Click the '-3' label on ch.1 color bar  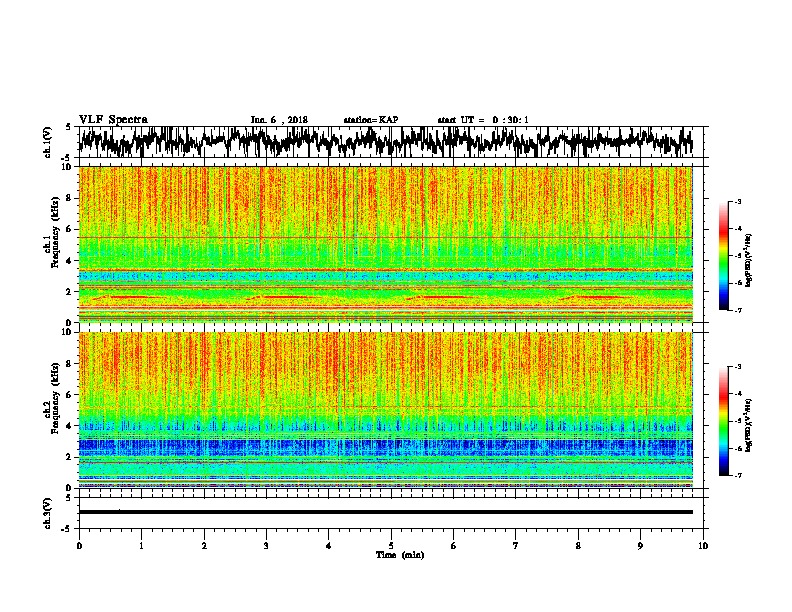pos(737,201)
